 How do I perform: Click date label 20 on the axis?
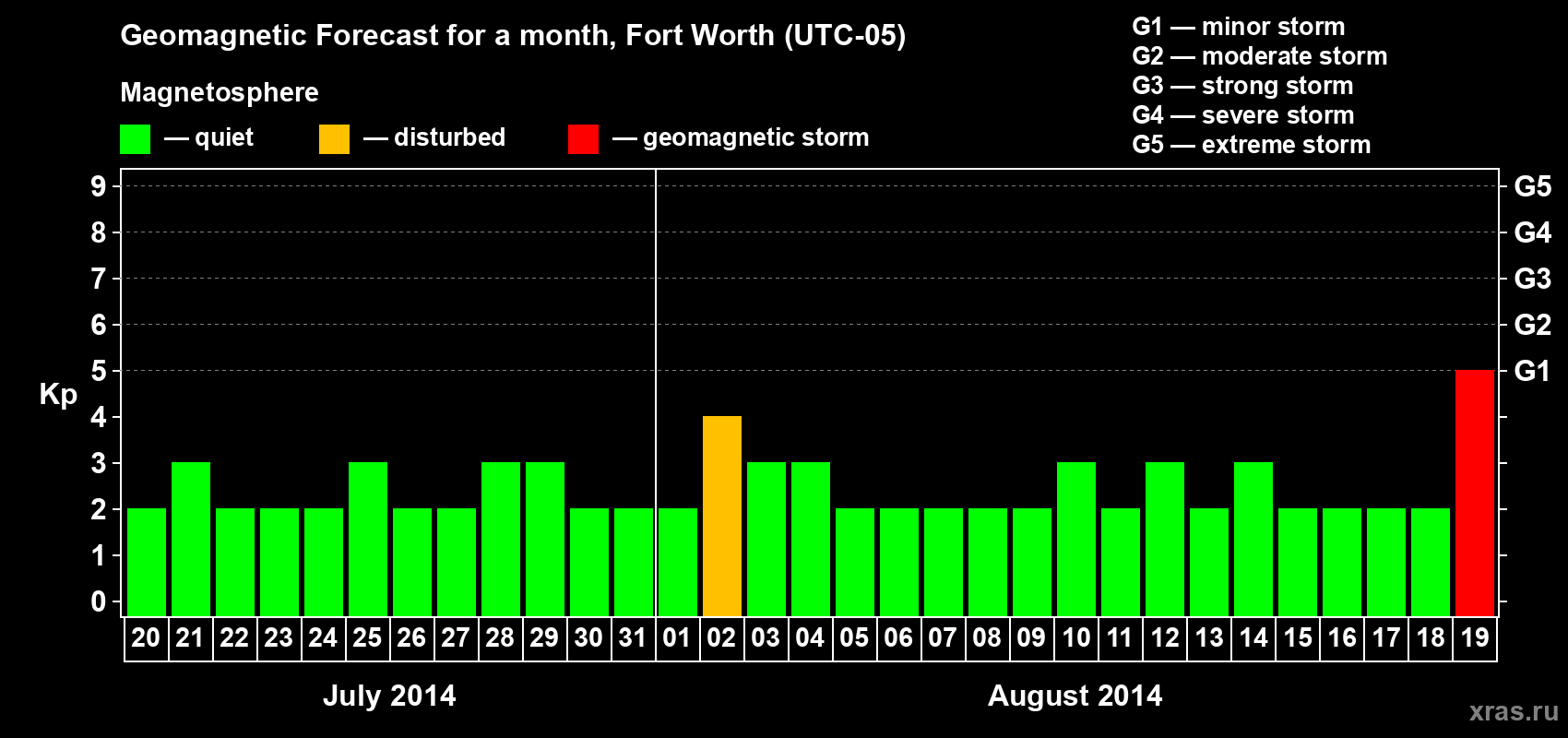point(146,638)
